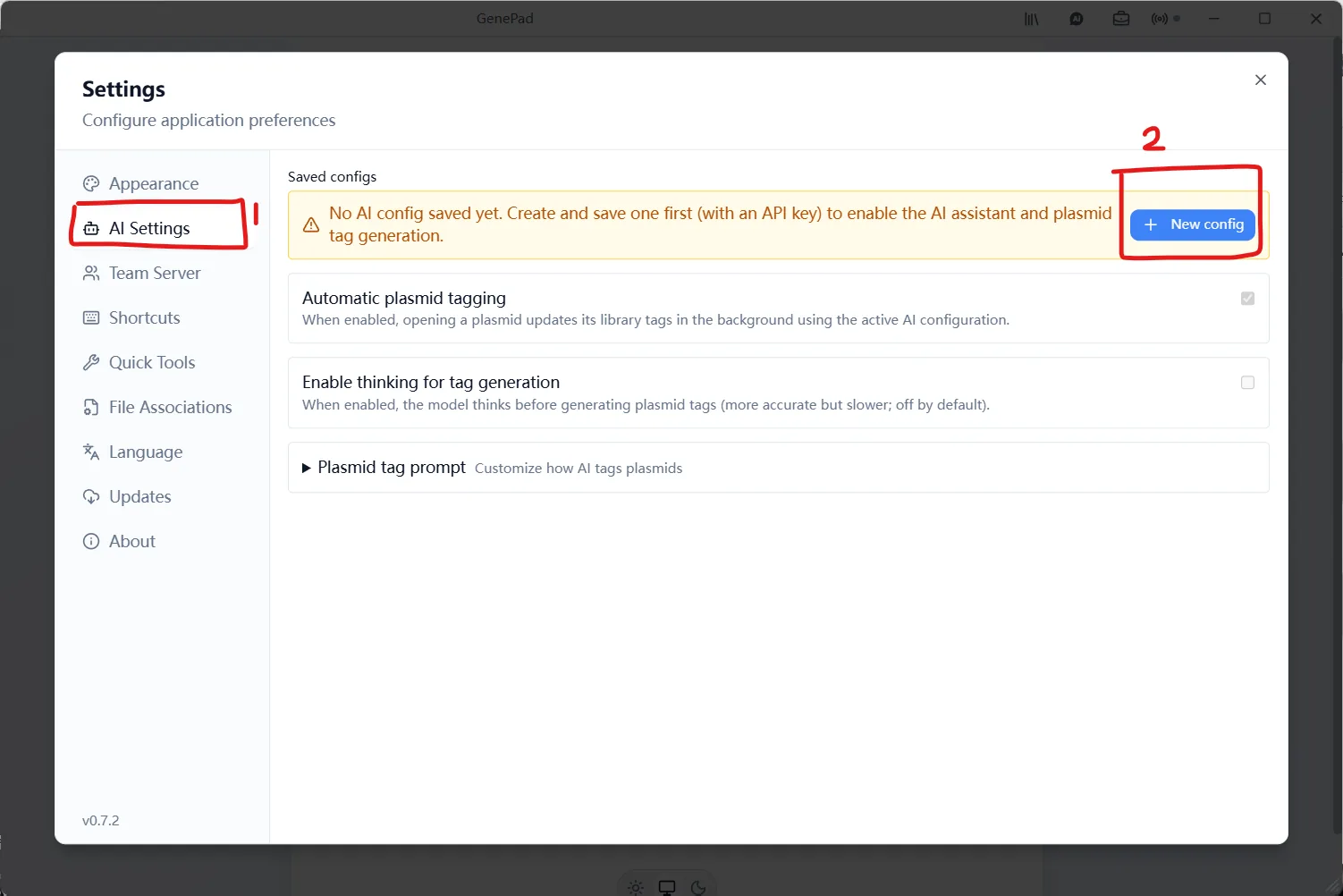
Task: Click the warning triangle icon in the banner
Action: [x=311, y=225]
